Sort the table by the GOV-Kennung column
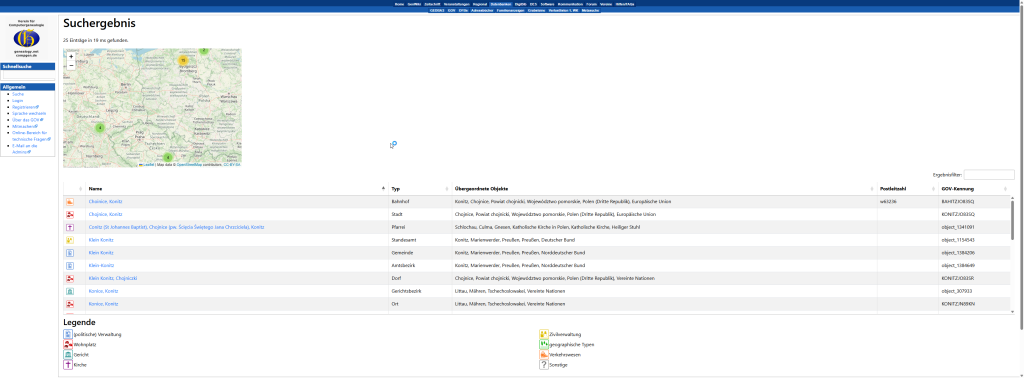Image resolution: width=1024 pixels, height=378 pixels. (x=974, y=189)
